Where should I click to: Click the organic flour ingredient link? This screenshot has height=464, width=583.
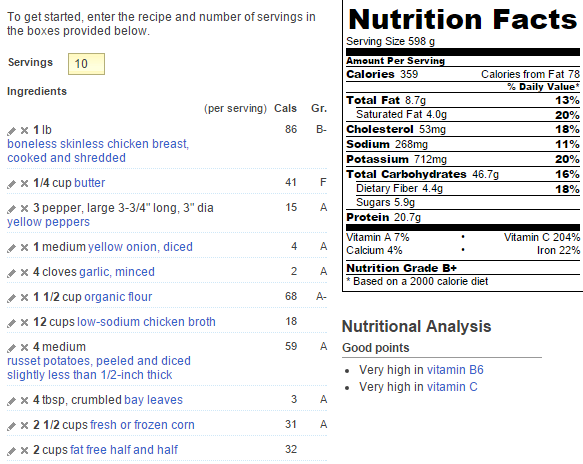pyautogui.click(x=118, y=297)
